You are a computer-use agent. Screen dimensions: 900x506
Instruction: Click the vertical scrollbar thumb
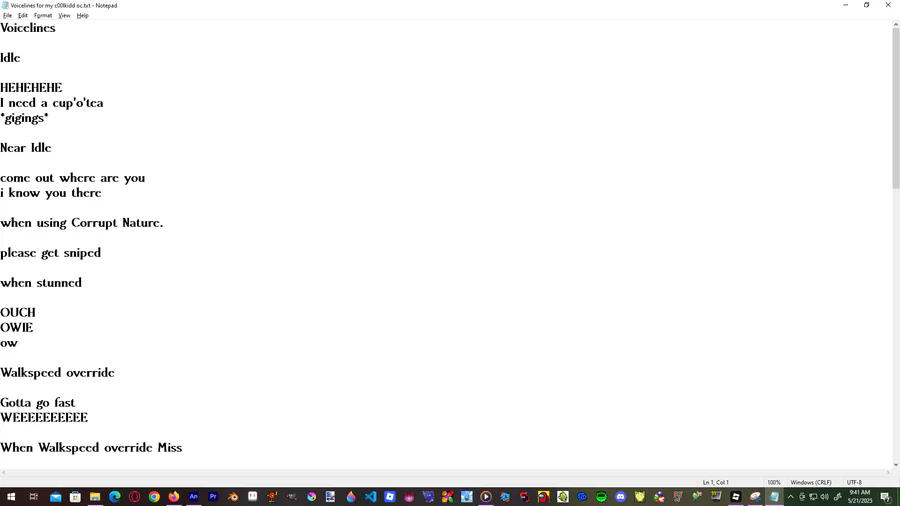[x=895, y=108]
